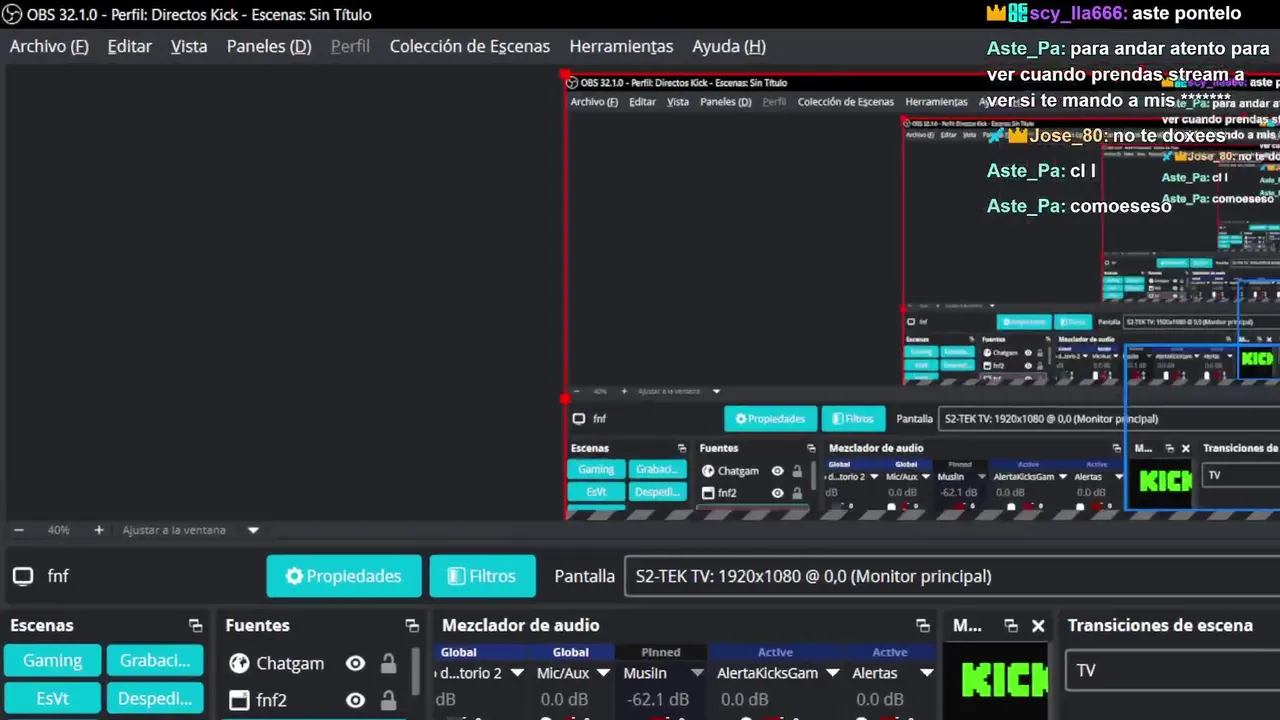This screenshot has height=720, width=1280.
Task: Open Propiedades in the main source toolbar
Action: (x=344, y=576)
